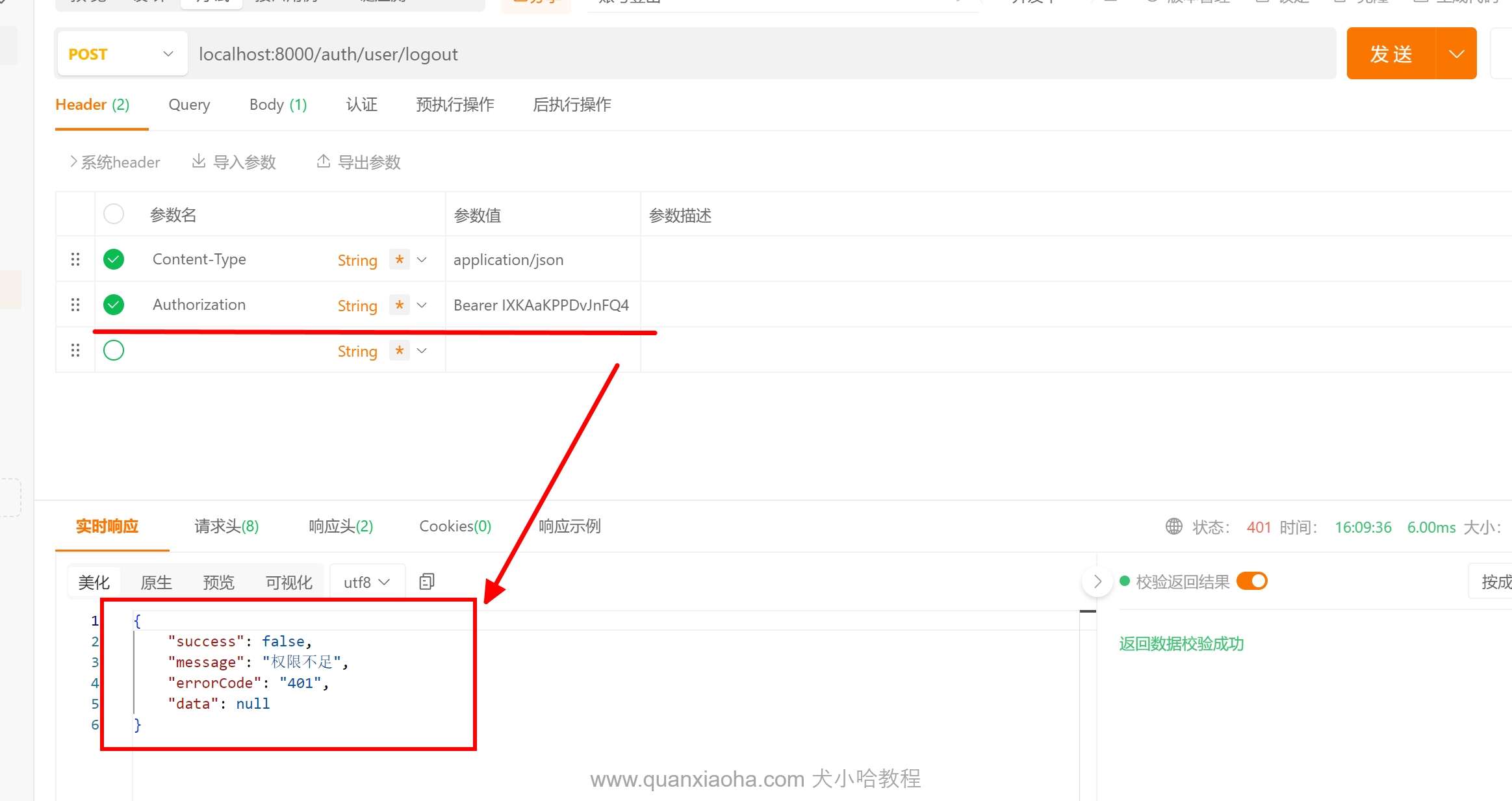The width and height of the screenshot is (1512, 801).
Task: Open the send button's dropdown arrow
Action: [x=1456, y=54]
